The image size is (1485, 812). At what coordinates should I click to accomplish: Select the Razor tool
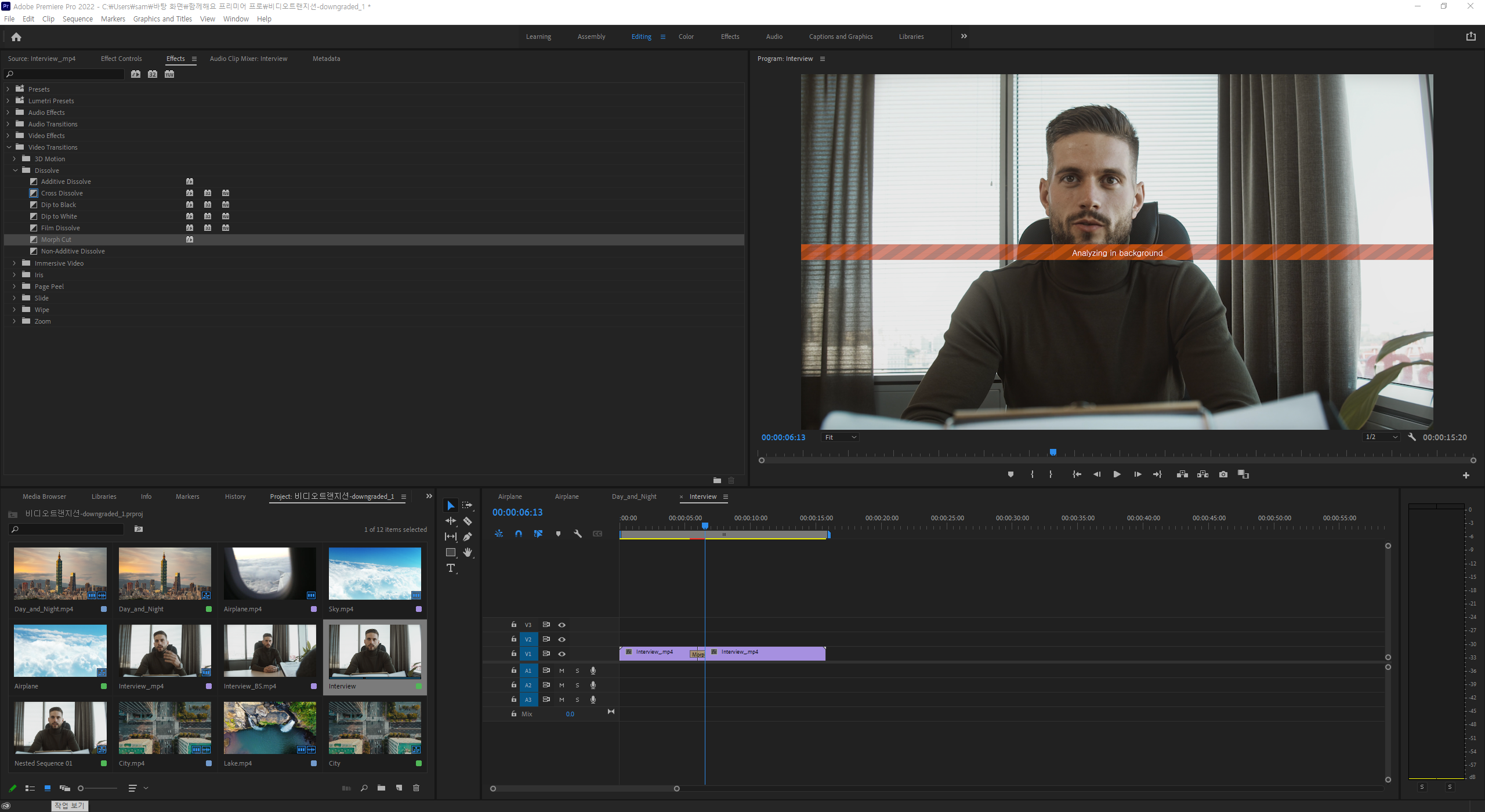pos(468,521)
